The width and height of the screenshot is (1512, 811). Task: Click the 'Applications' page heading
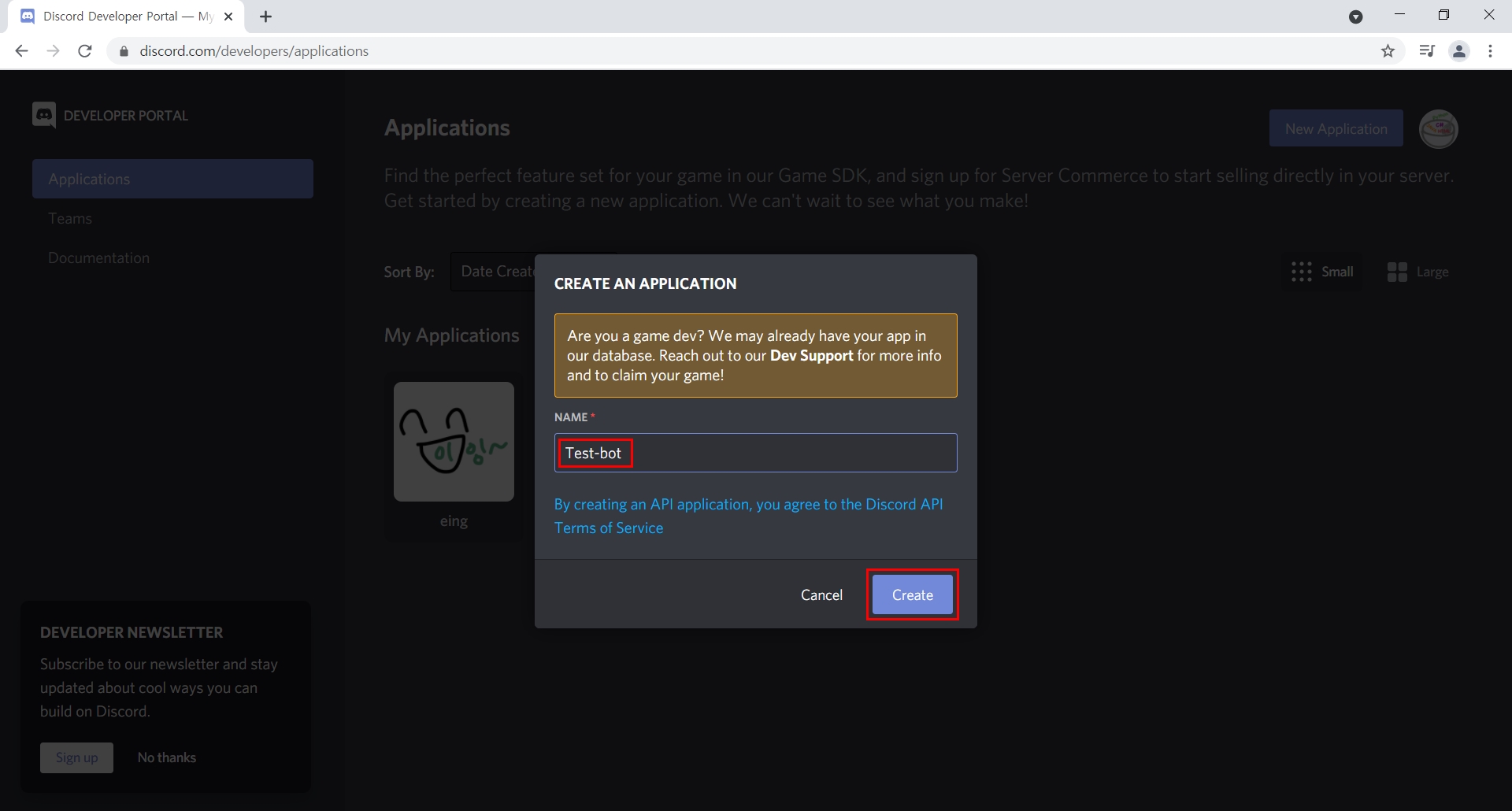(447, 128)
